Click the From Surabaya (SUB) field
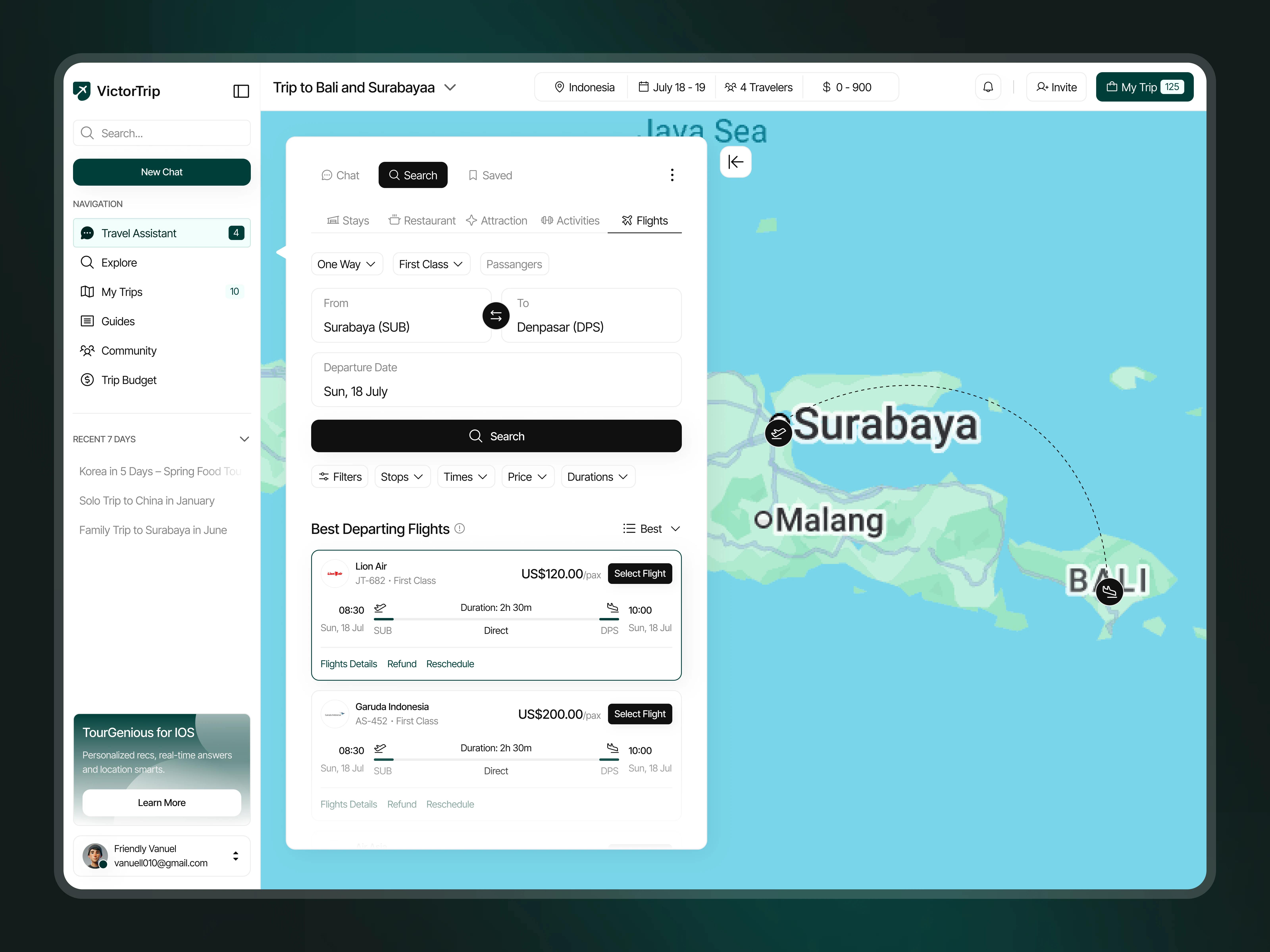Viewport: 1270px width, 952px height. (x=401, y=316)
